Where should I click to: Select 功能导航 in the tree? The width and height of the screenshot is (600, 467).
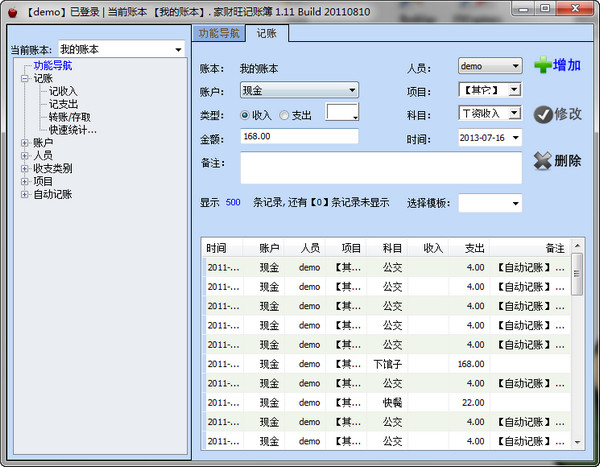pyautogui.click(x=53, y=66)
